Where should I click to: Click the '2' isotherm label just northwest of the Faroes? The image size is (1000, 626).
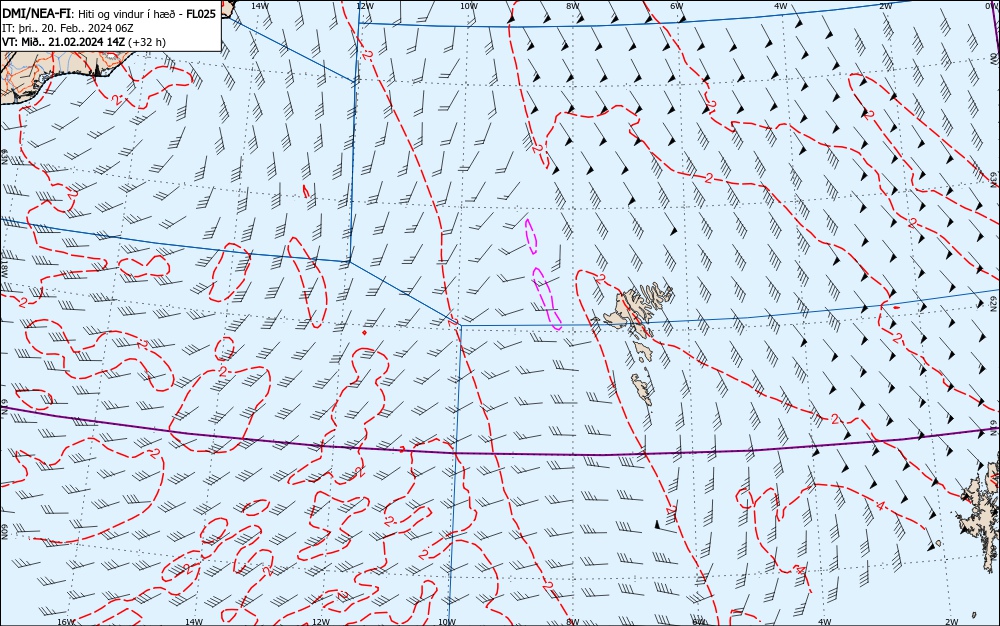[x=601, y=277]
